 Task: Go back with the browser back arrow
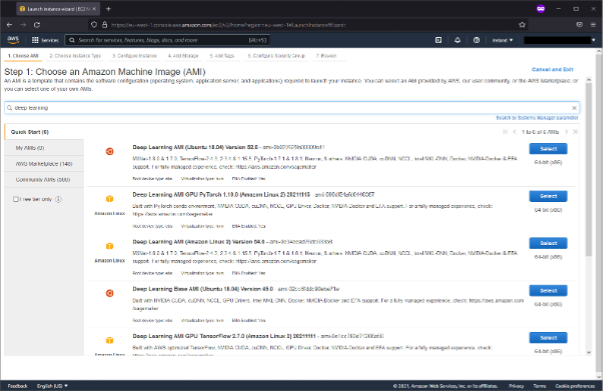10,25
